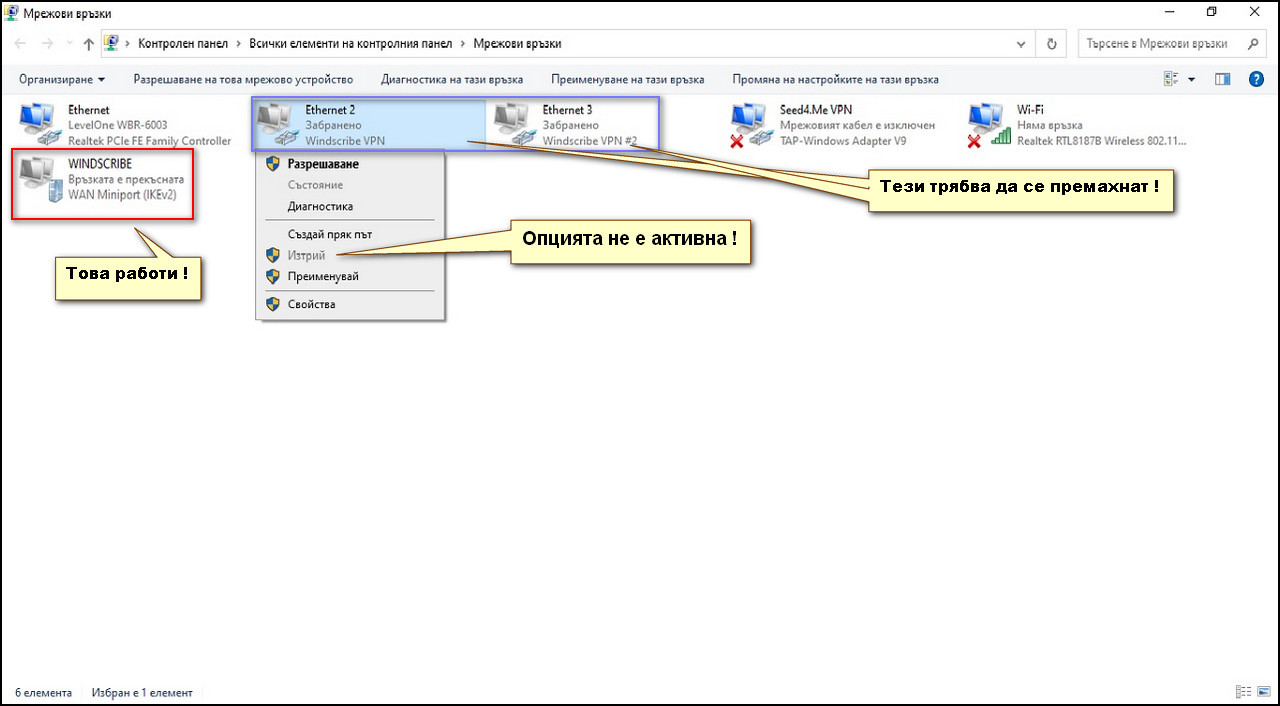Select the Ethernet 2 Windscribe VPN adapter icon
The width and height of the screenshot is (1280, 706).
tap(277, 125)
